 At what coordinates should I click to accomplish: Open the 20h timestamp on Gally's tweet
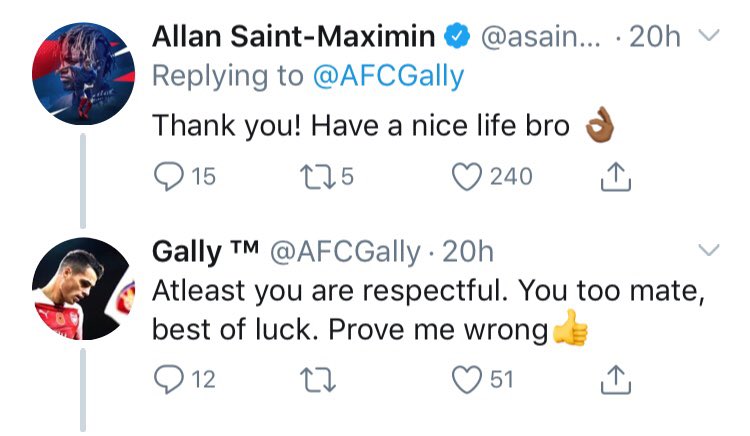coord(467,252)
